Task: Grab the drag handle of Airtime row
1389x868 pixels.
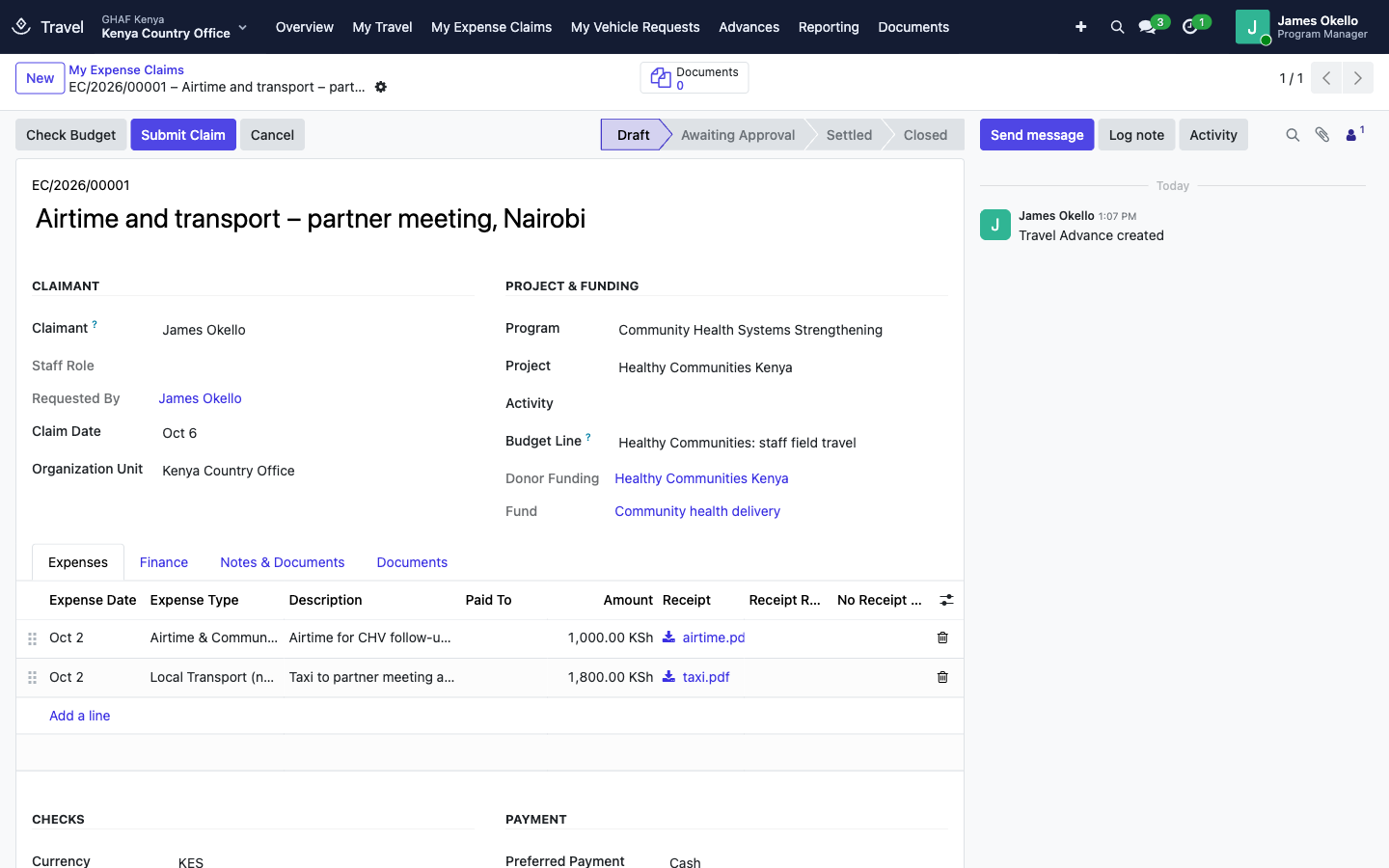Action: pyautogui.click(x=32, y=638)
